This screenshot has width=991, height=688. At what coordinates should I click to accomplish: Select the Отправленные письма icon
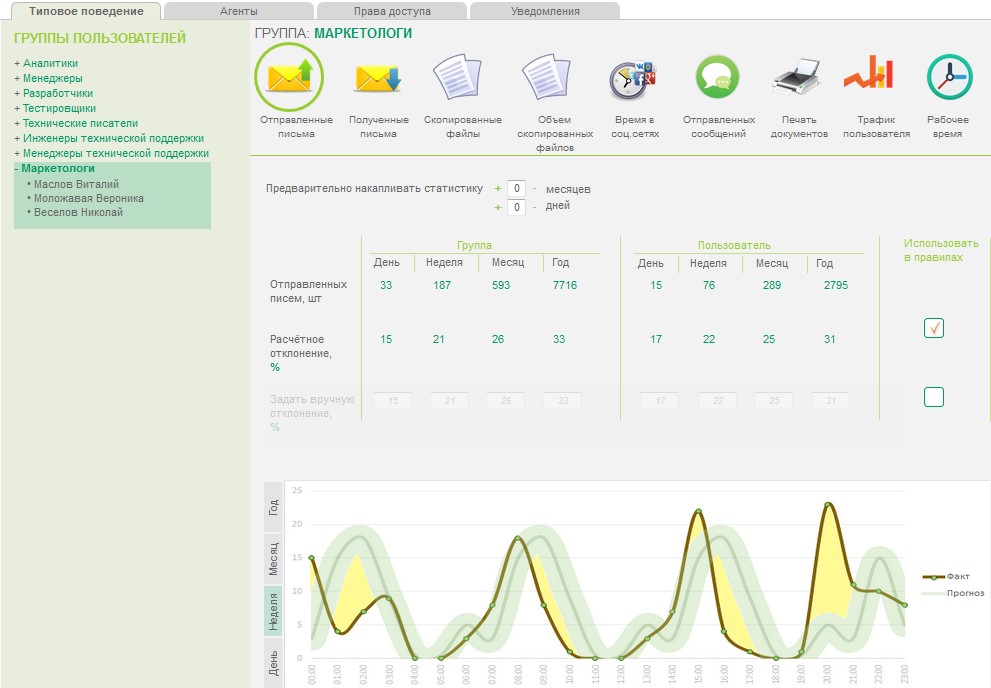pos(289,77)
